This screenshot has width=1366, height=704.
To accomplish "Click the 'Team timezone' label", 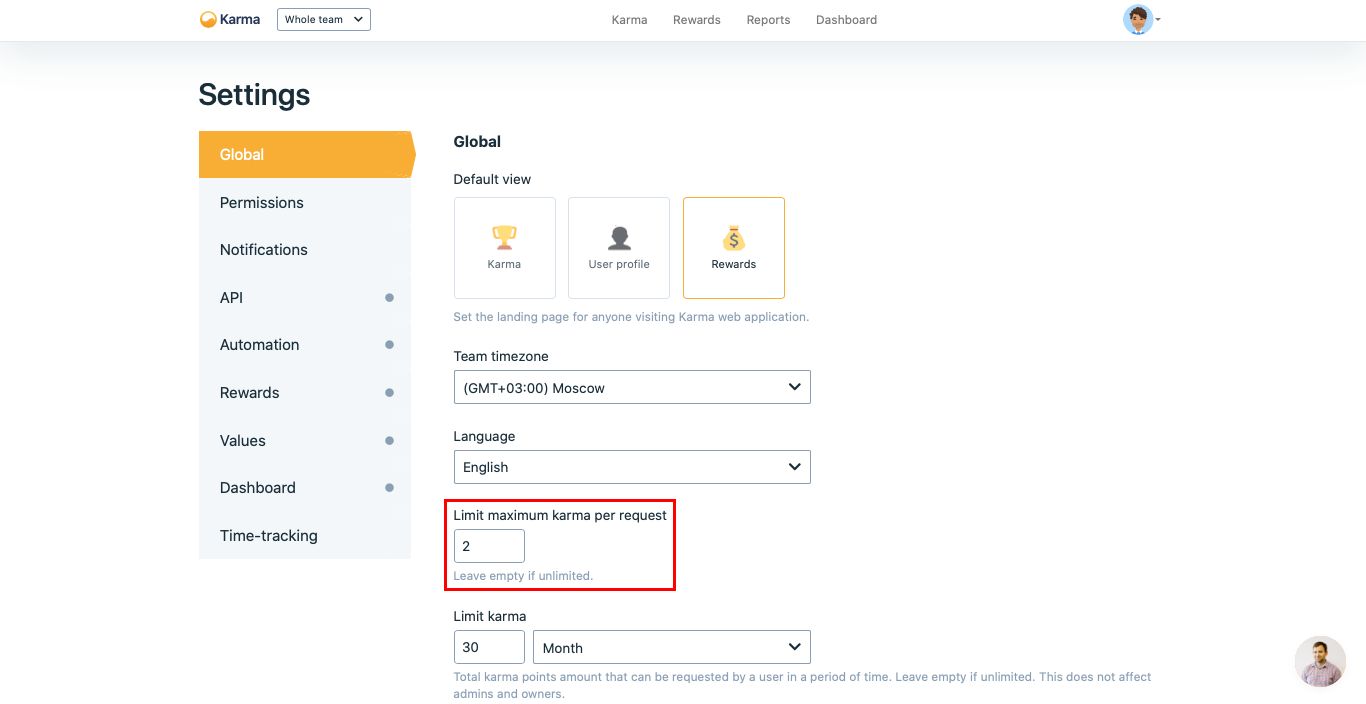I will coord(501,356).
